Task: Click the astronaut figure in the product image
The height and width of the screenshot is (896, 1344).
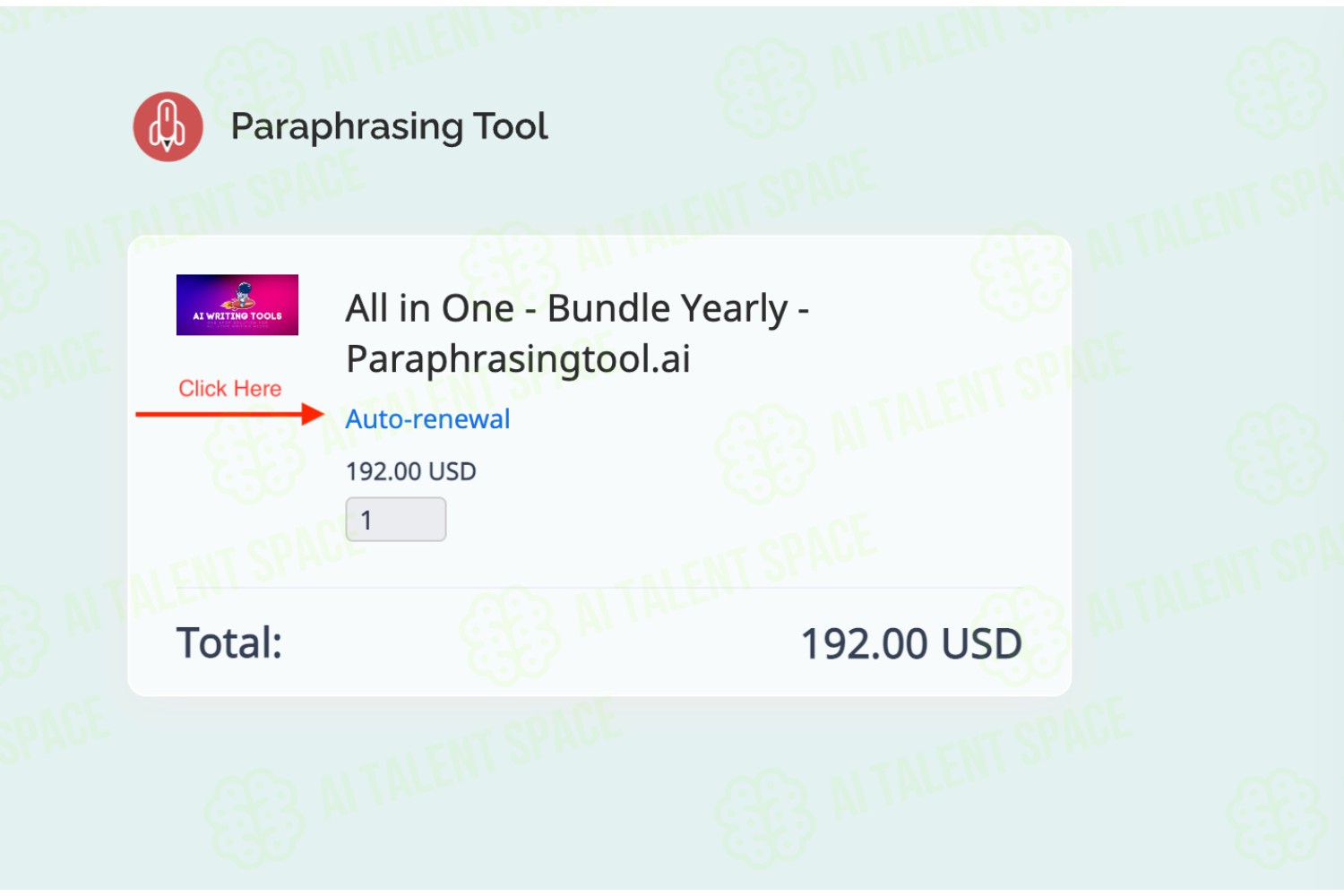Action: pos(242,295)
